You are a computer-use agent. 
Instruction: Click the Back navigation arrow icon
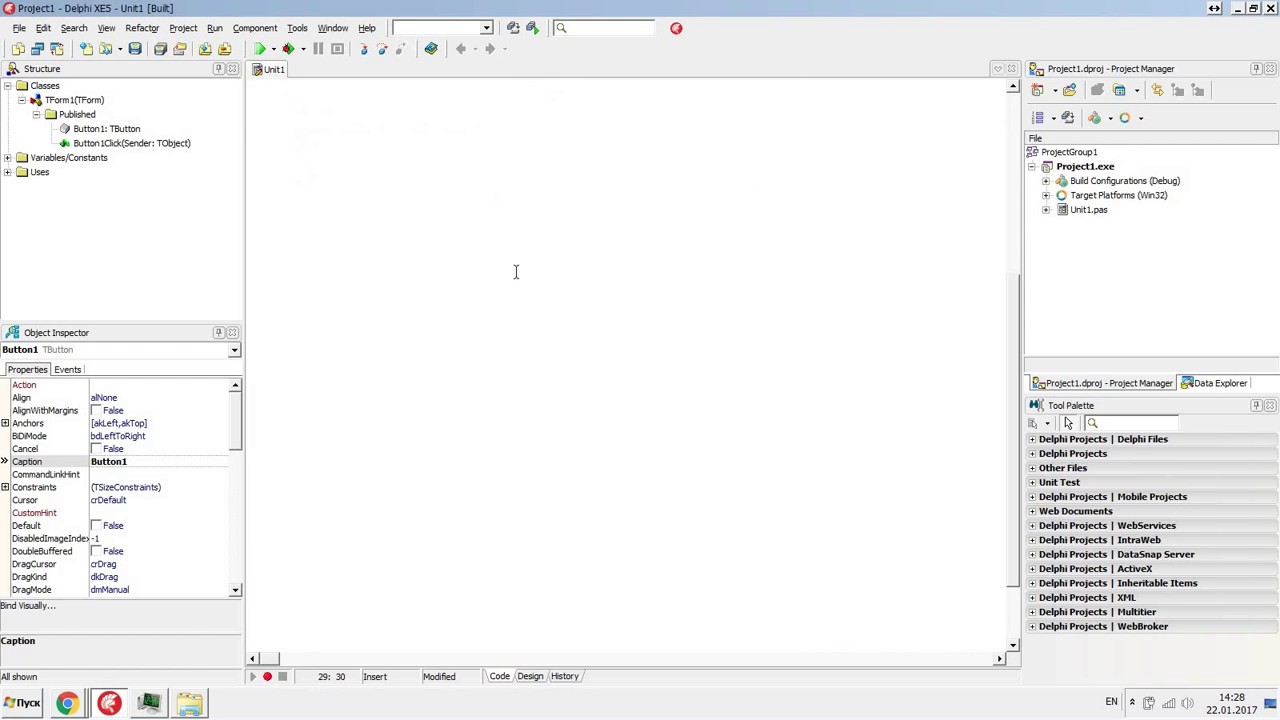point(461,48)
